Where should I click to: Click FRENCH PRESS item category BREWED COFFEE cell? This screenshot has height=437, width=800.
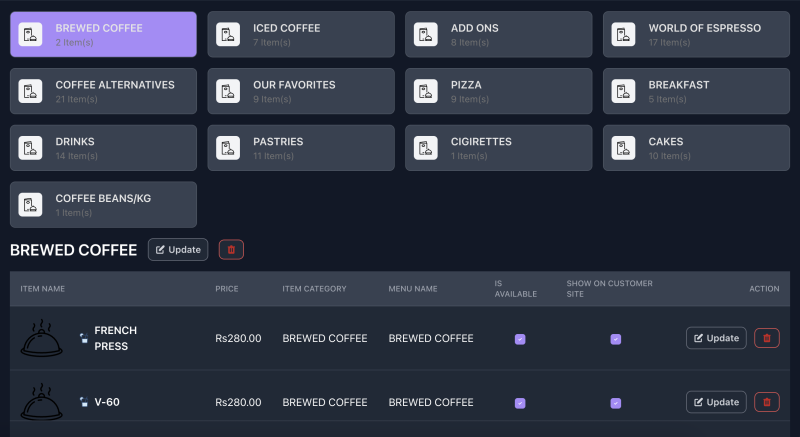[324, 338]
